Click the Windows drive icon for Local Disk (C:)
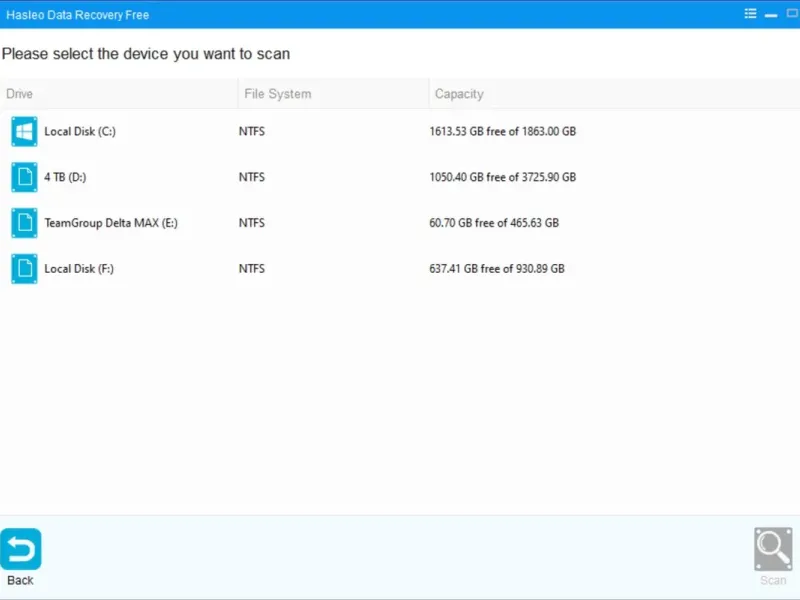800x600 pixels. pyautogui.click(x=24, y=132)
